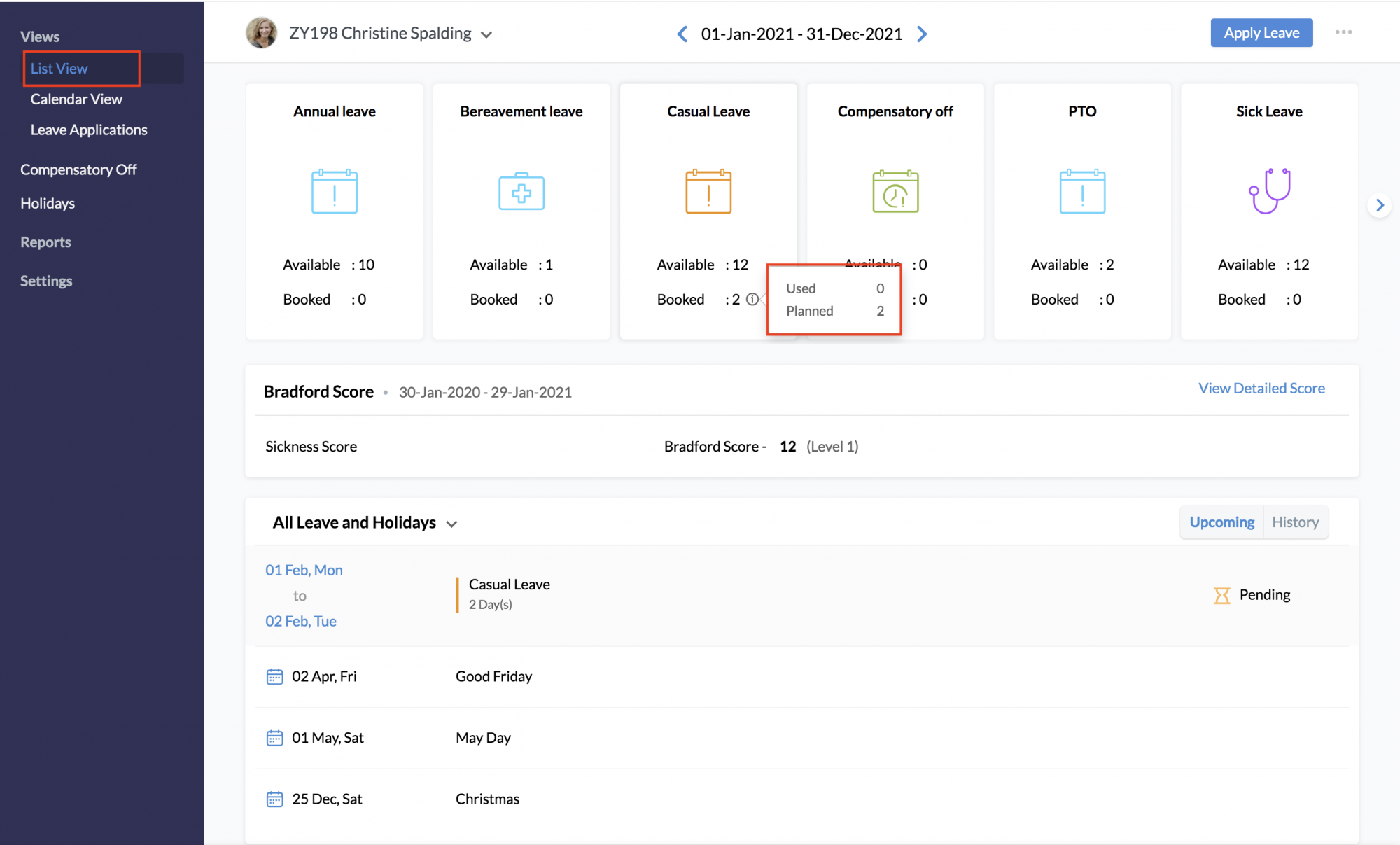The image size is (1400, 845).
Task: Click the Annual leave calendar icon
Action: pyautogui.click(x=334, y=191)
